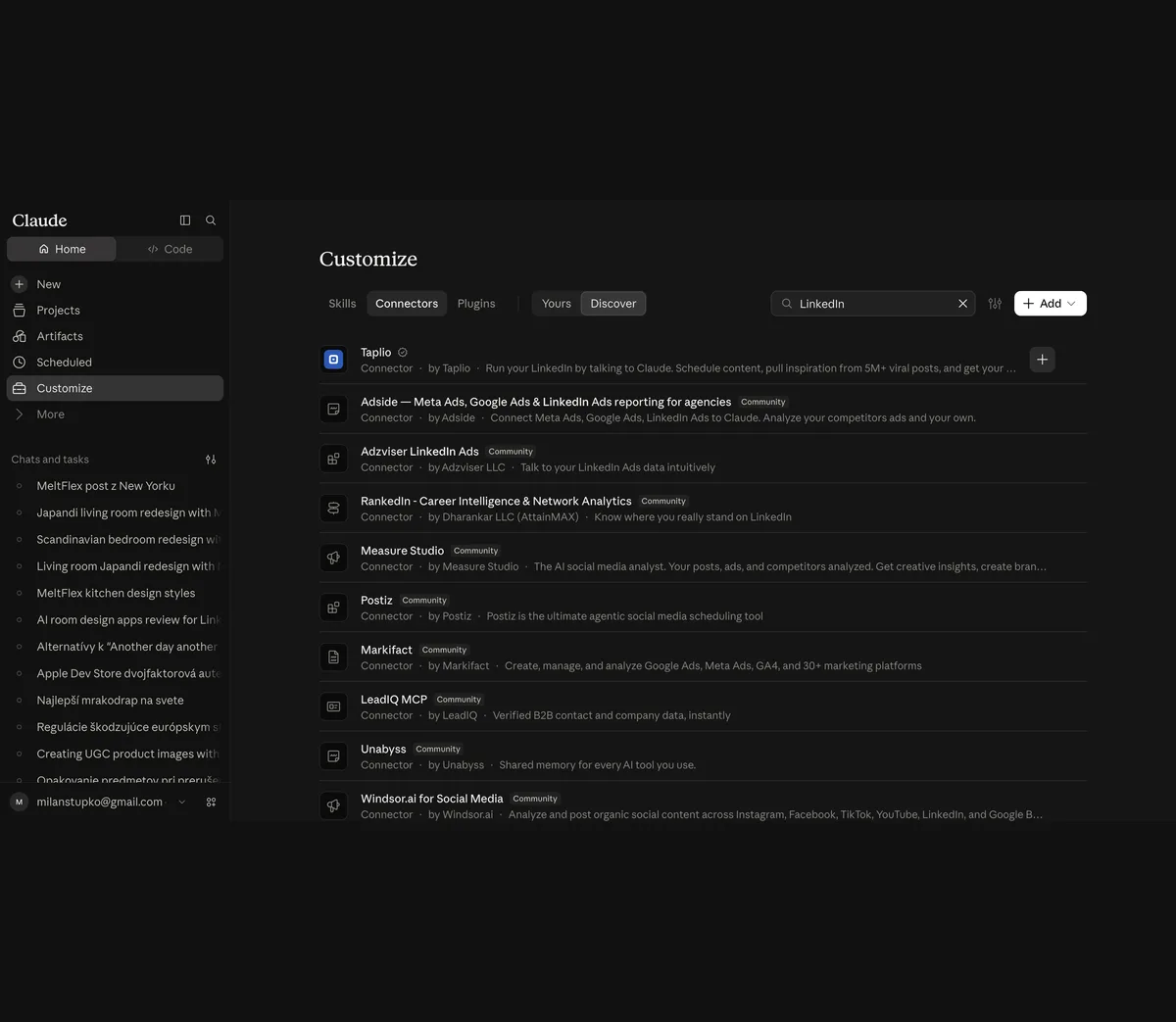Viewport: 1176px width, 1022px height.
Task: Expand the milanstupko@gmail.com account menu chevron
Action: (181, 803)
